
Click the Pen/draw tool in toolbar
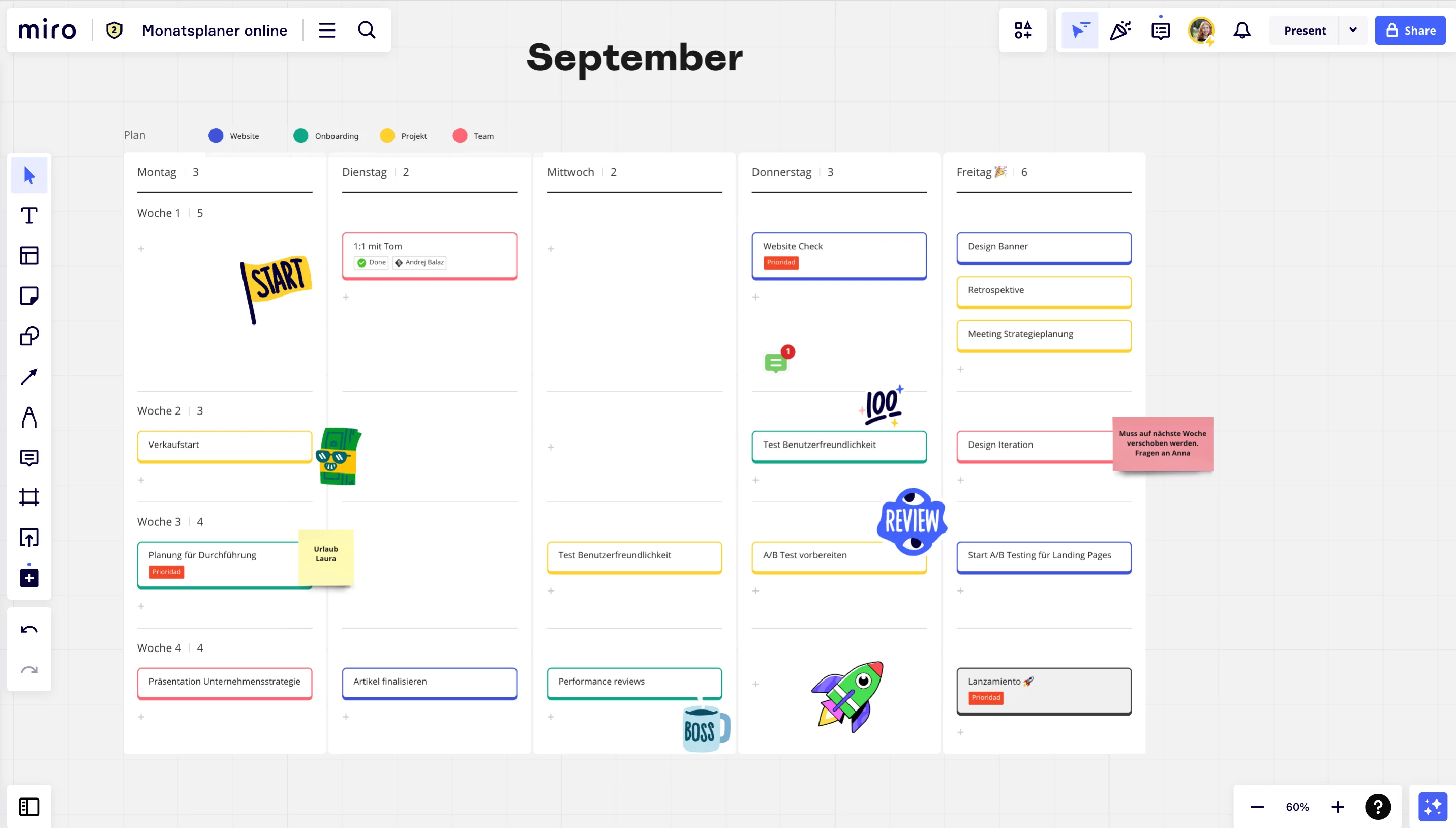pyautogui.click(x=28, y=417)
